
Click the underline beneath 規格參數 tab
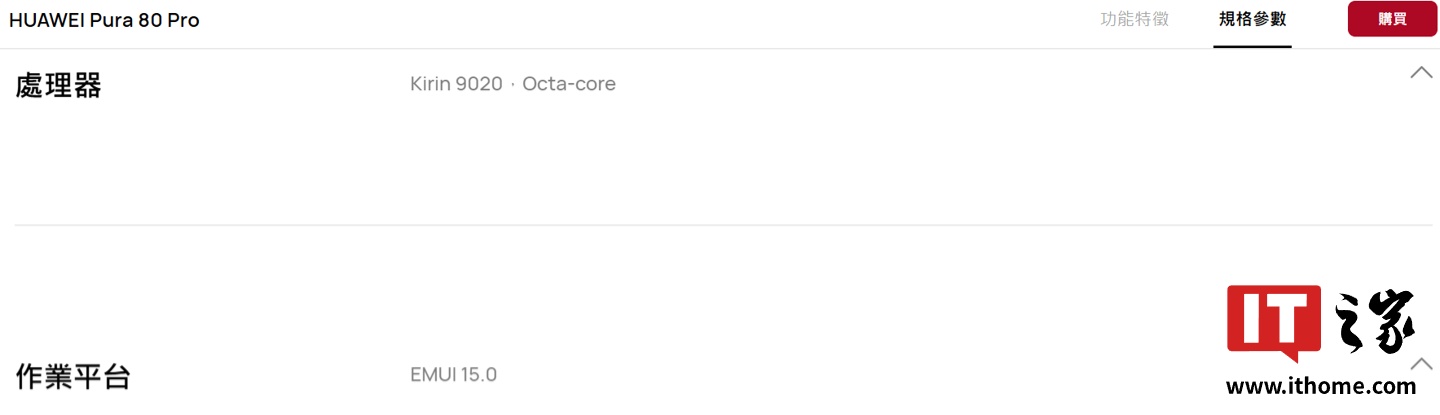(1252, 46)
